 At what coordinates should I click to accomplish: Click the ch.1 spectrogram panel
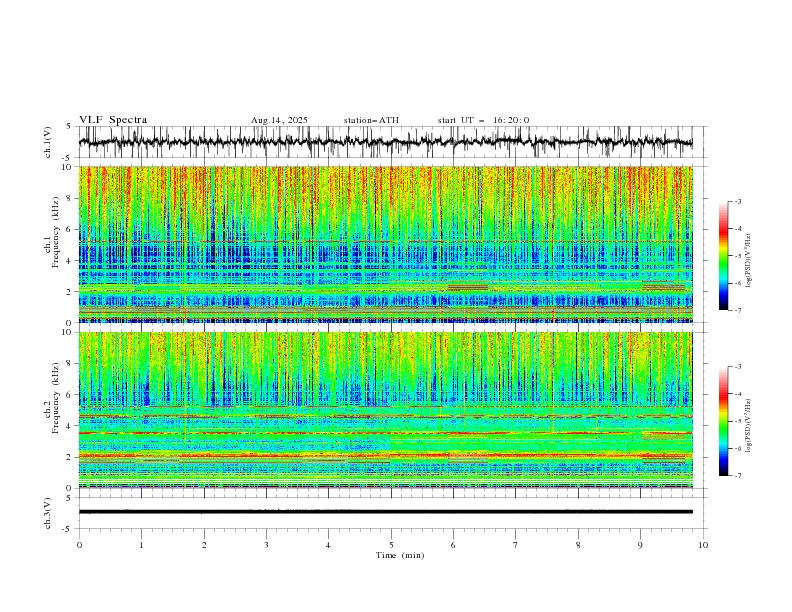click(385, 244)
